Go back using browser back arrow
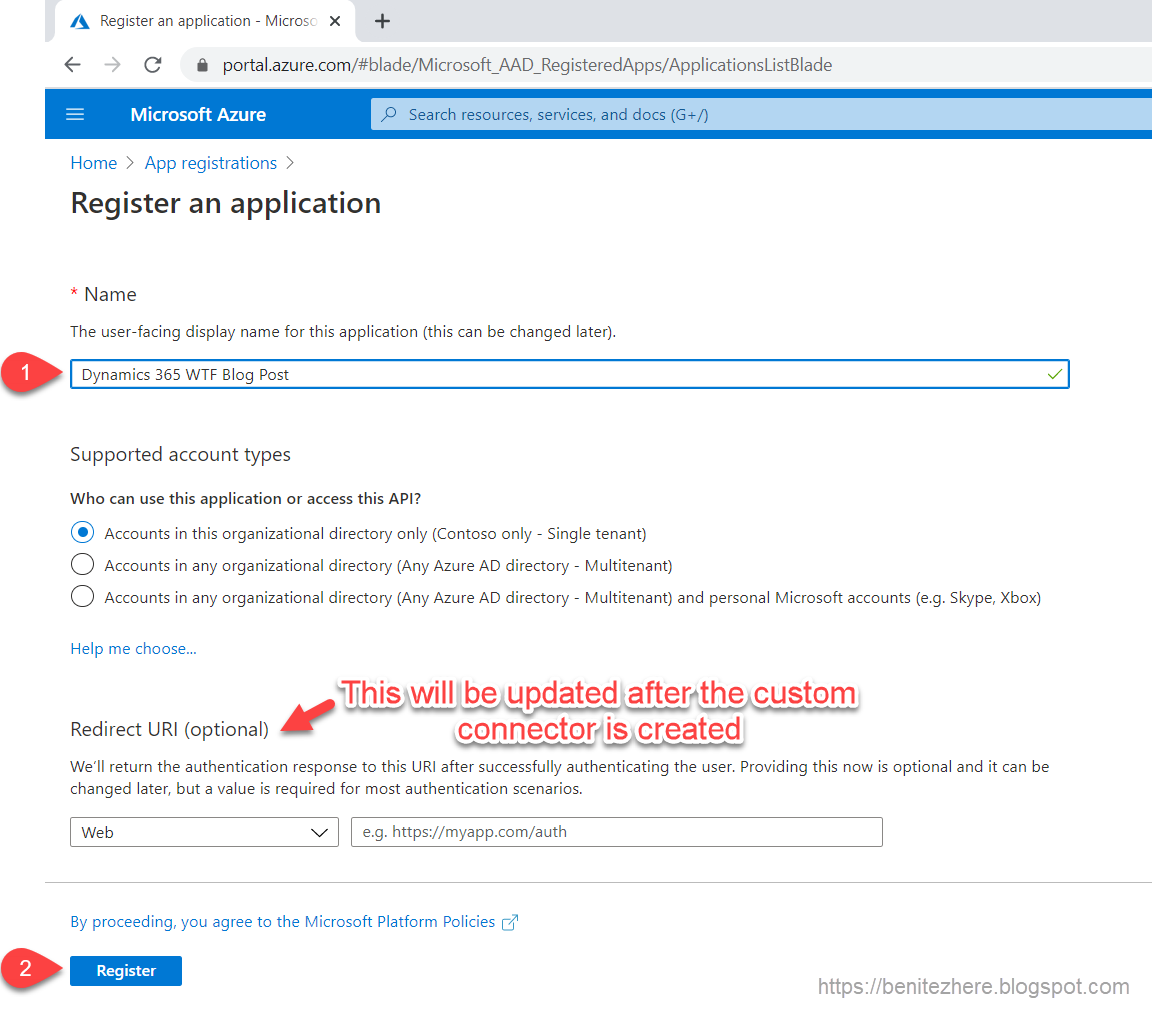Image resolution: width=1152 pixels, height=1010 pixels. tap(72, 65)
